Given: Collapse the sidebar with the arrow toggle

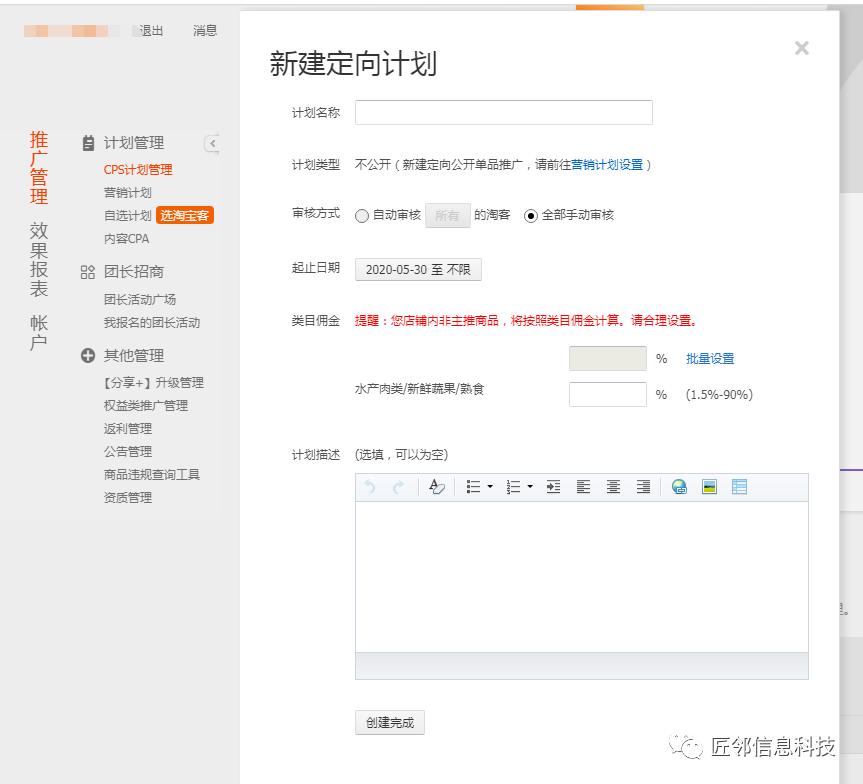Looking at the screenshot, I should click(x=212, y=144).
